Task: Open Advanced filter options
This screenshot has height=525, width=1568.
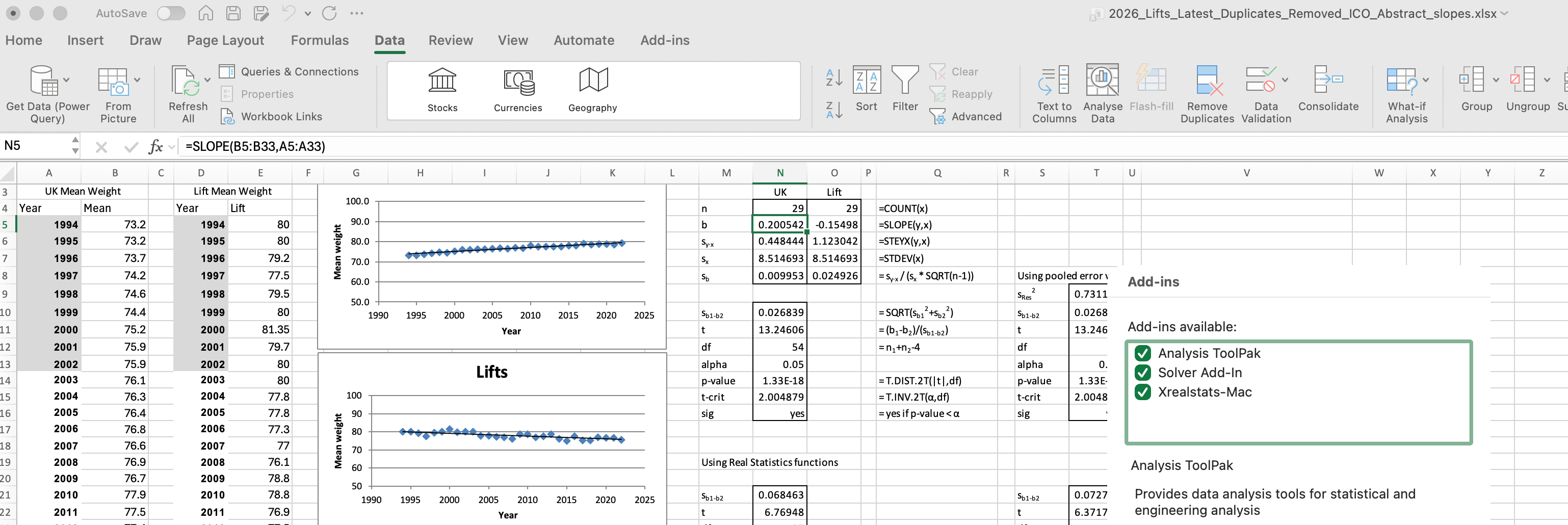Action: [x=966, y=116]
